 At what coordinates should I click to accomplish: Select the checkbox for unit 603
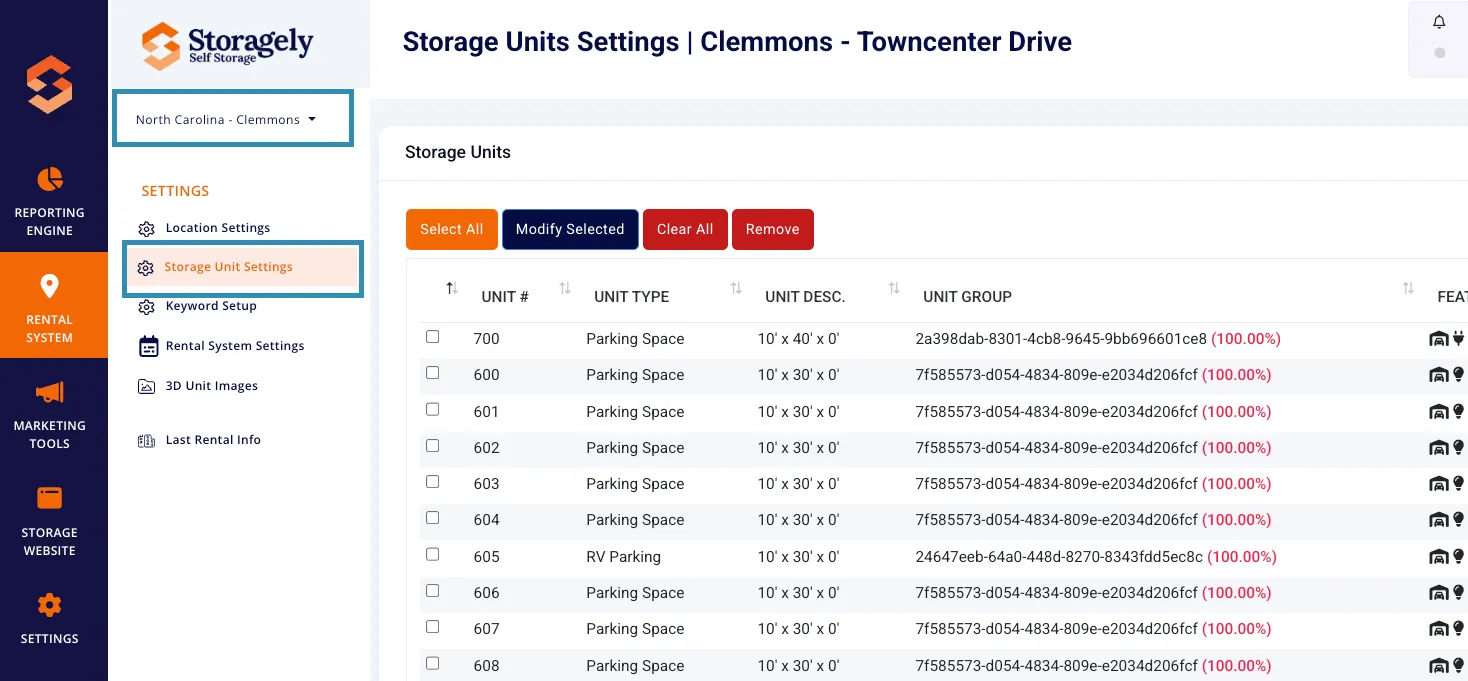(x=433, y=481)
